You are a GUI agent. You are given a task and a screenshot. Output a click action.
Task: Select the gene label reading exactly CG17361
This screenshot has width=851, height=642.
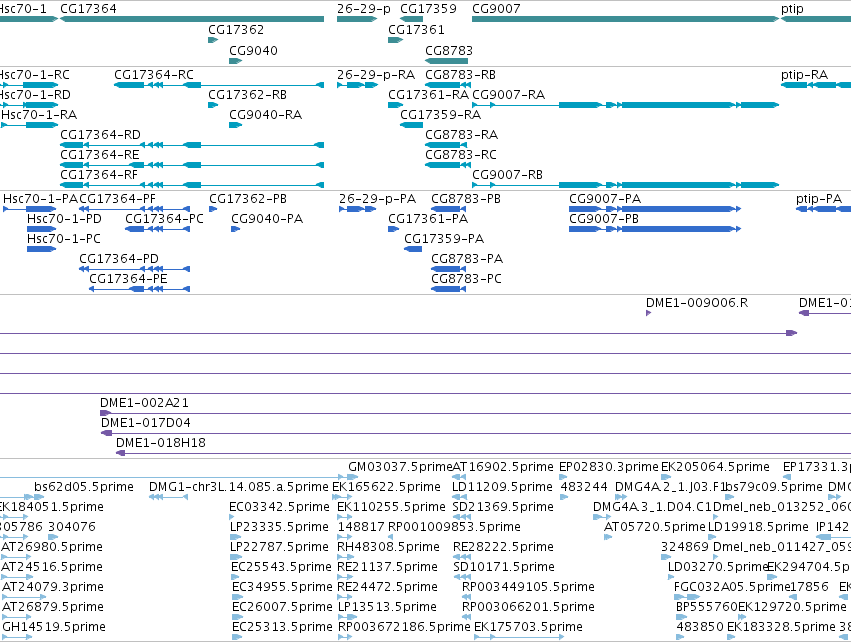(x=416, y=29)
